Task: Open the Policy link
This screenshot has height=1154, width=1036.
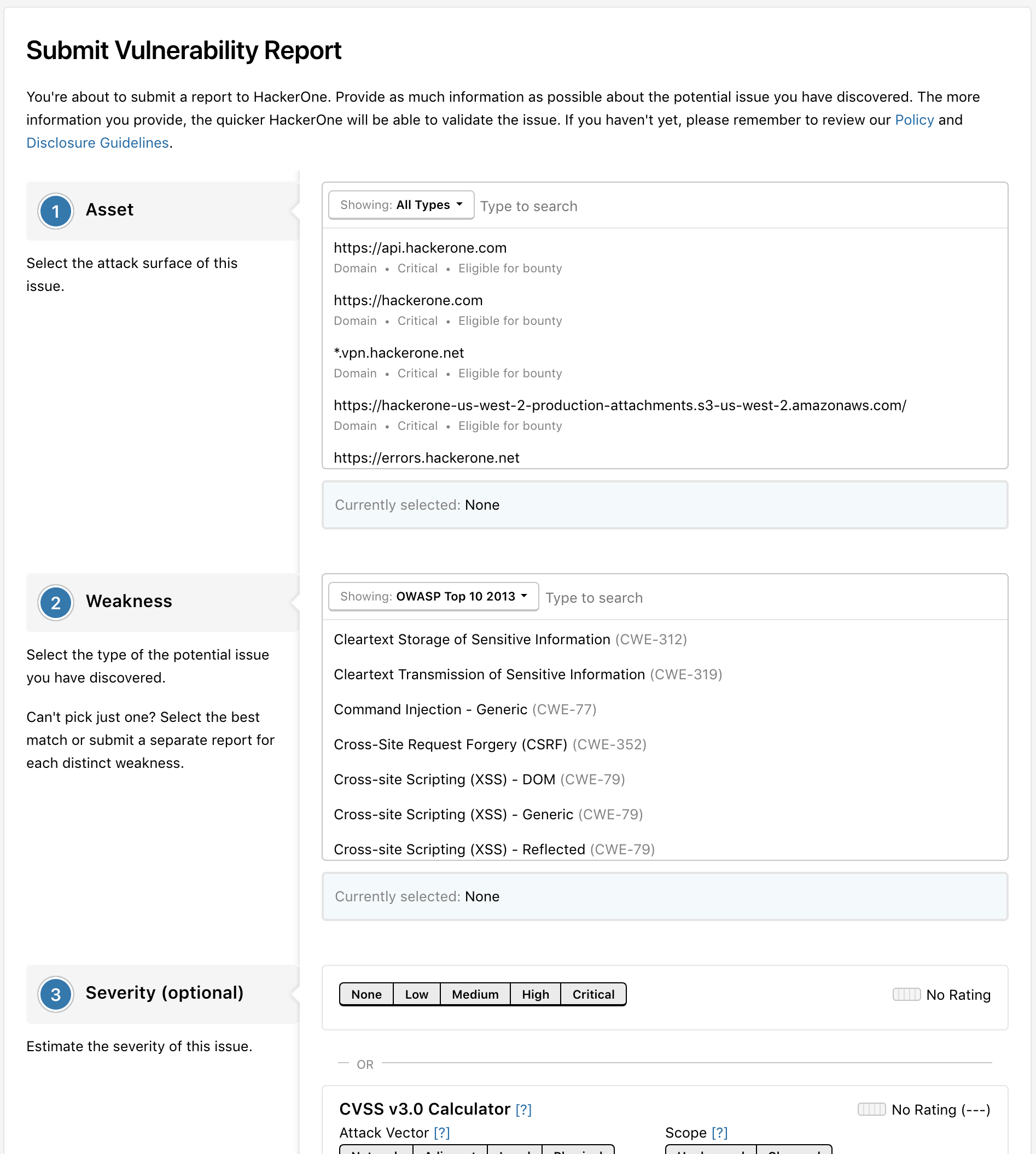Action: (x=913, y=120)
